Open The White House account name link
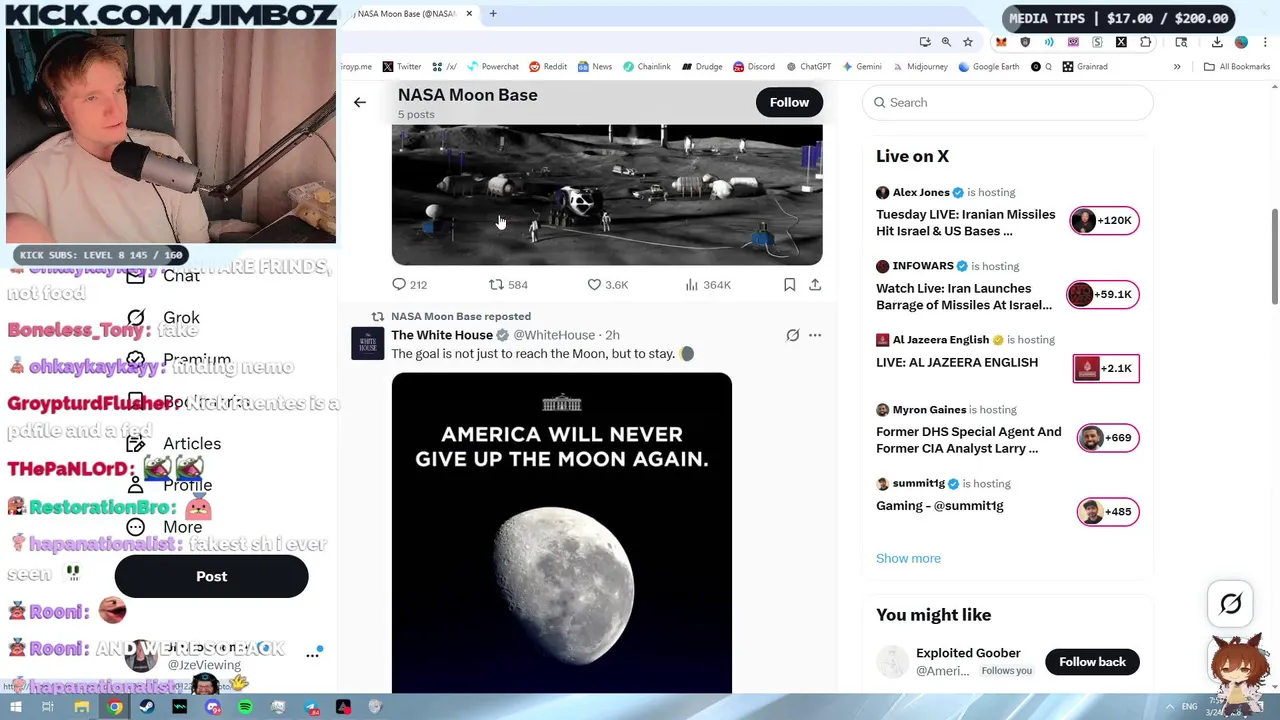The image size is (1280, 720). [x=442, y=335]
